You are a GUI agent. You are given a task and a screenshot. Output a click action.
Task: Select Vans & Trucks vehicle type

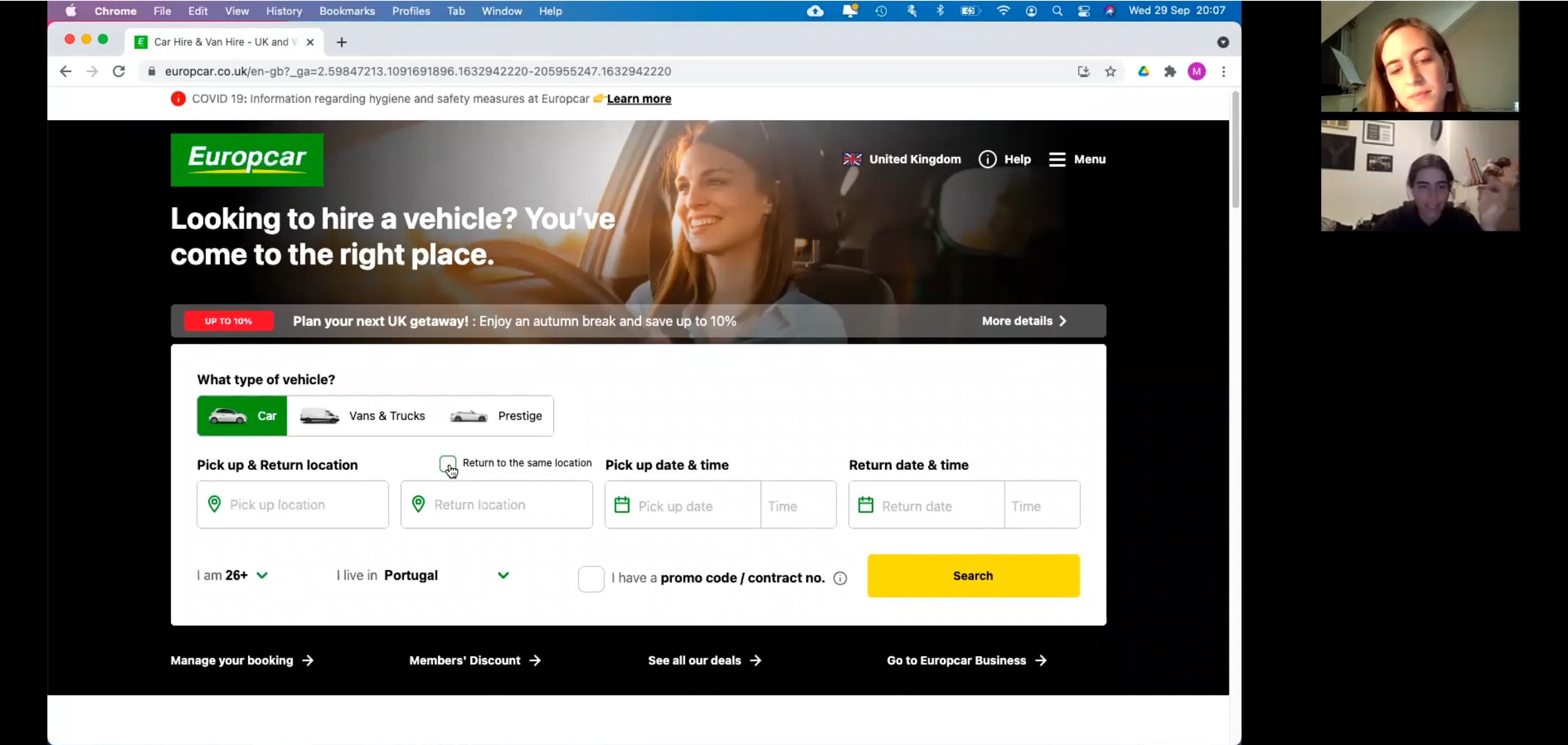pos(363,416)
